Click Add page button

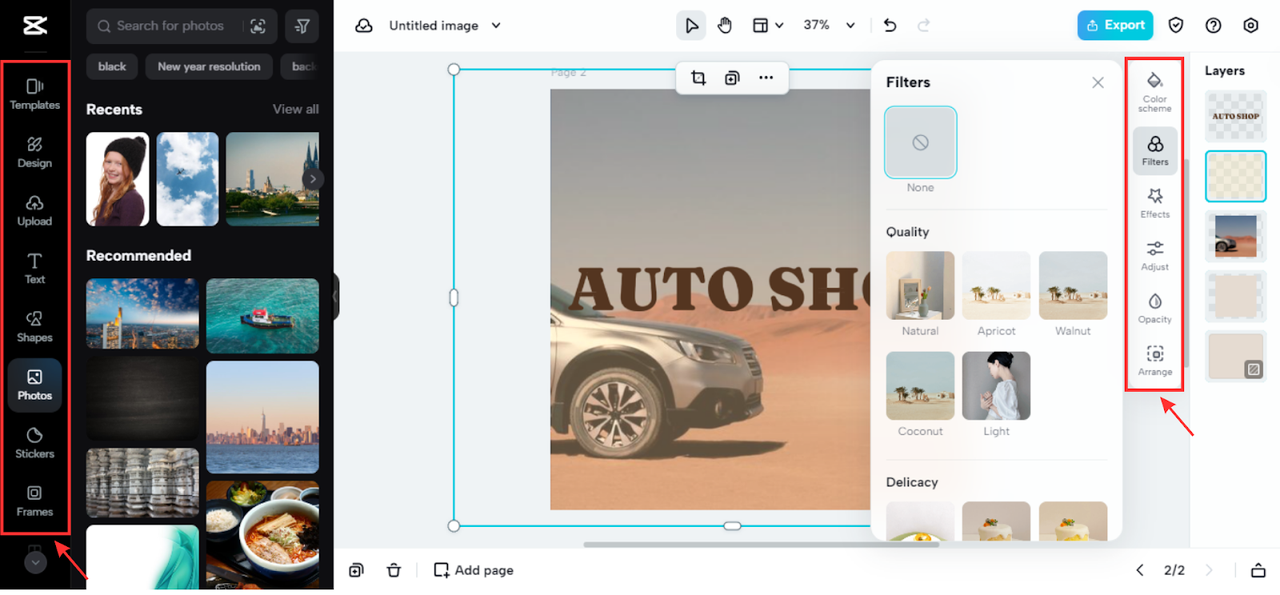pos(473,570)
